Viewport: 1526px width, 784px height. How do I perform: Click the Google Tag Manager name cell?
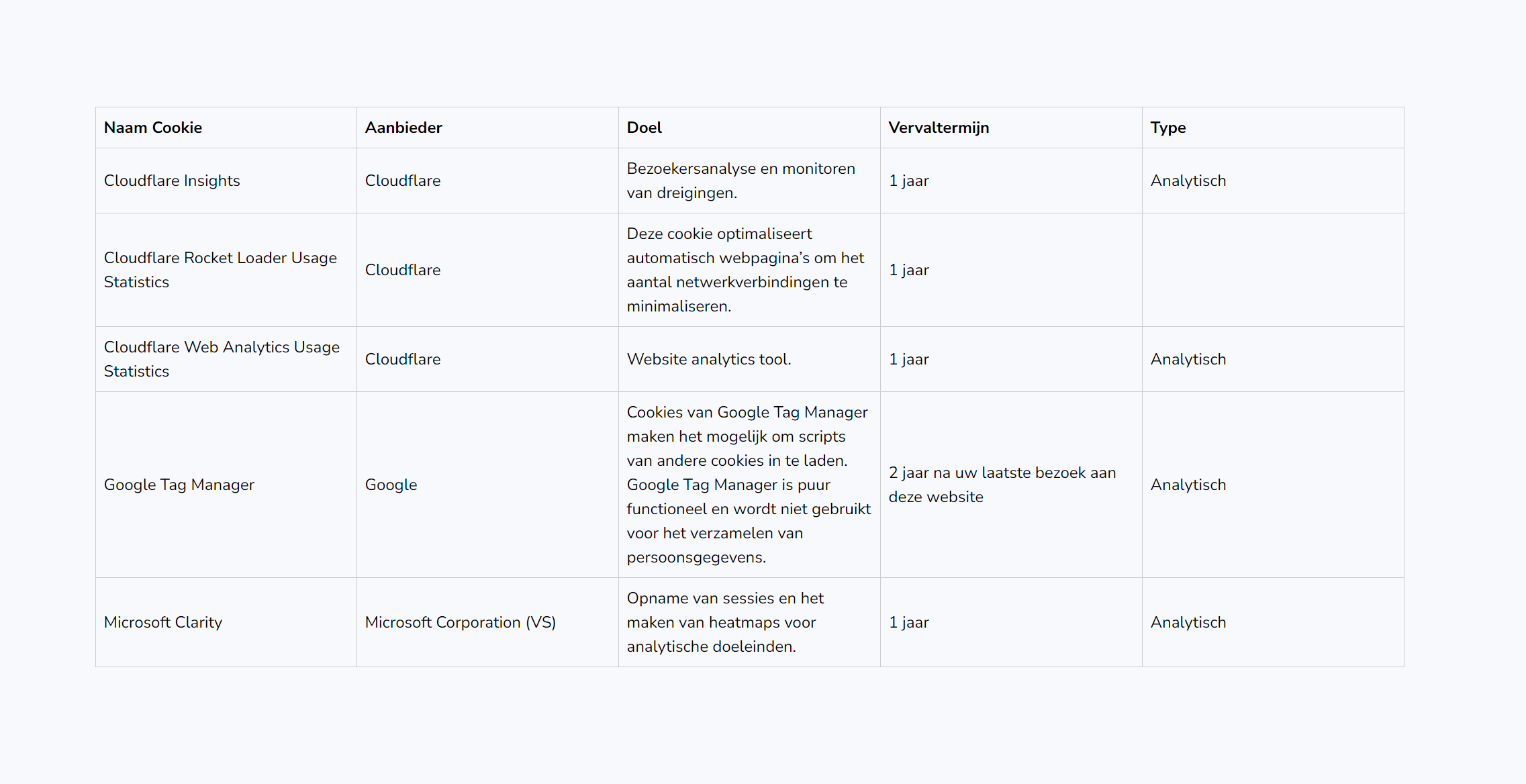click(226, 485)
